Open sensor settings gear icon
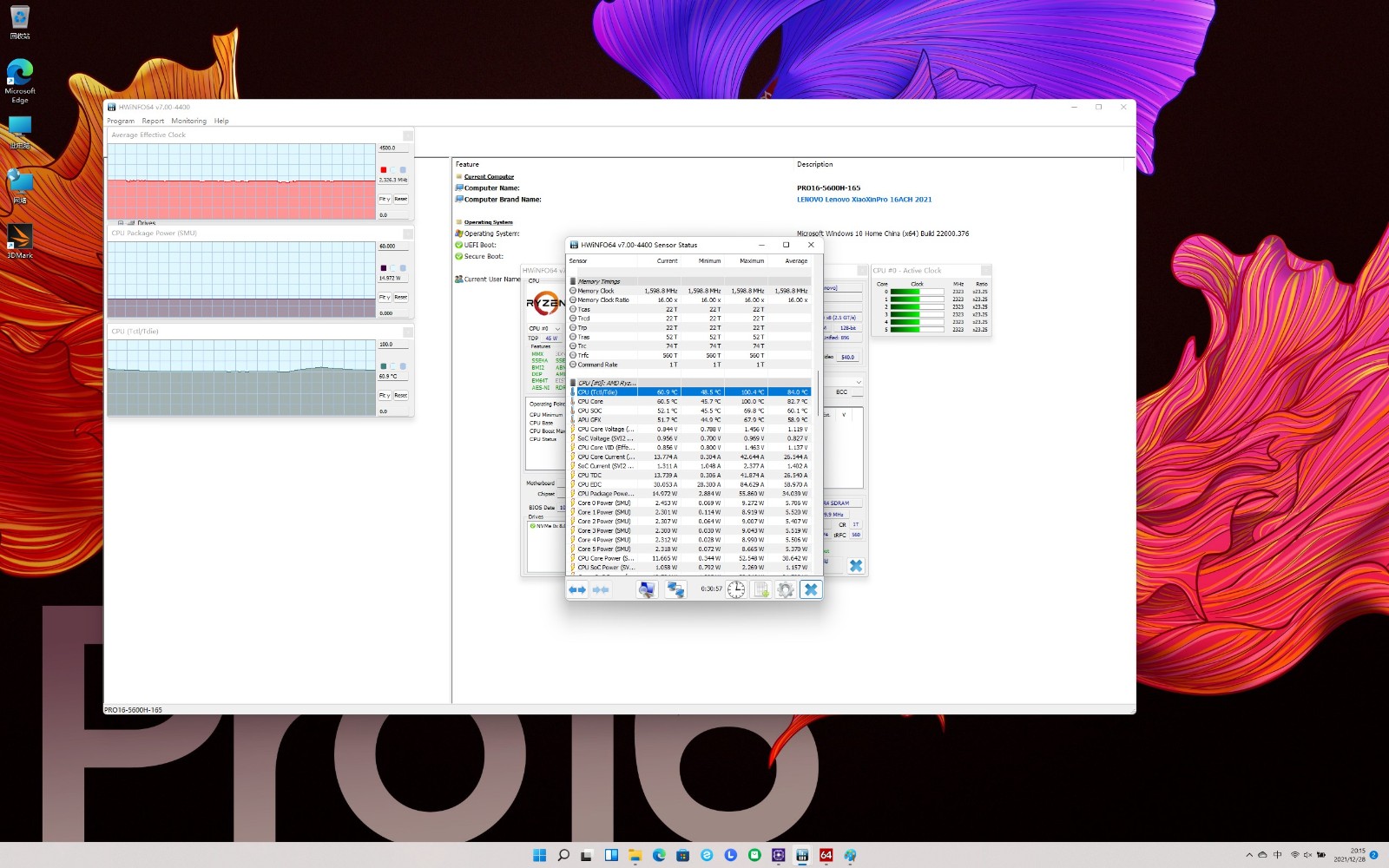 point(786,589)
